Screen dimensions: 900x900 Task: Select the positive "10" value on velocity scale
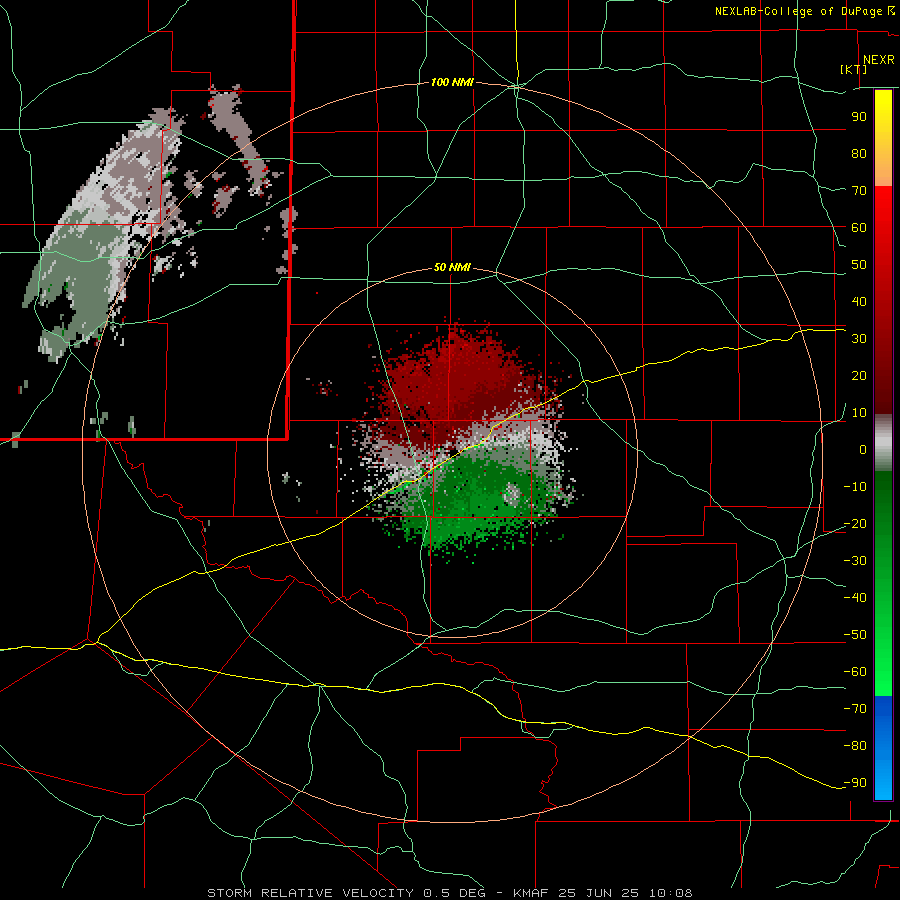(859, 413)
